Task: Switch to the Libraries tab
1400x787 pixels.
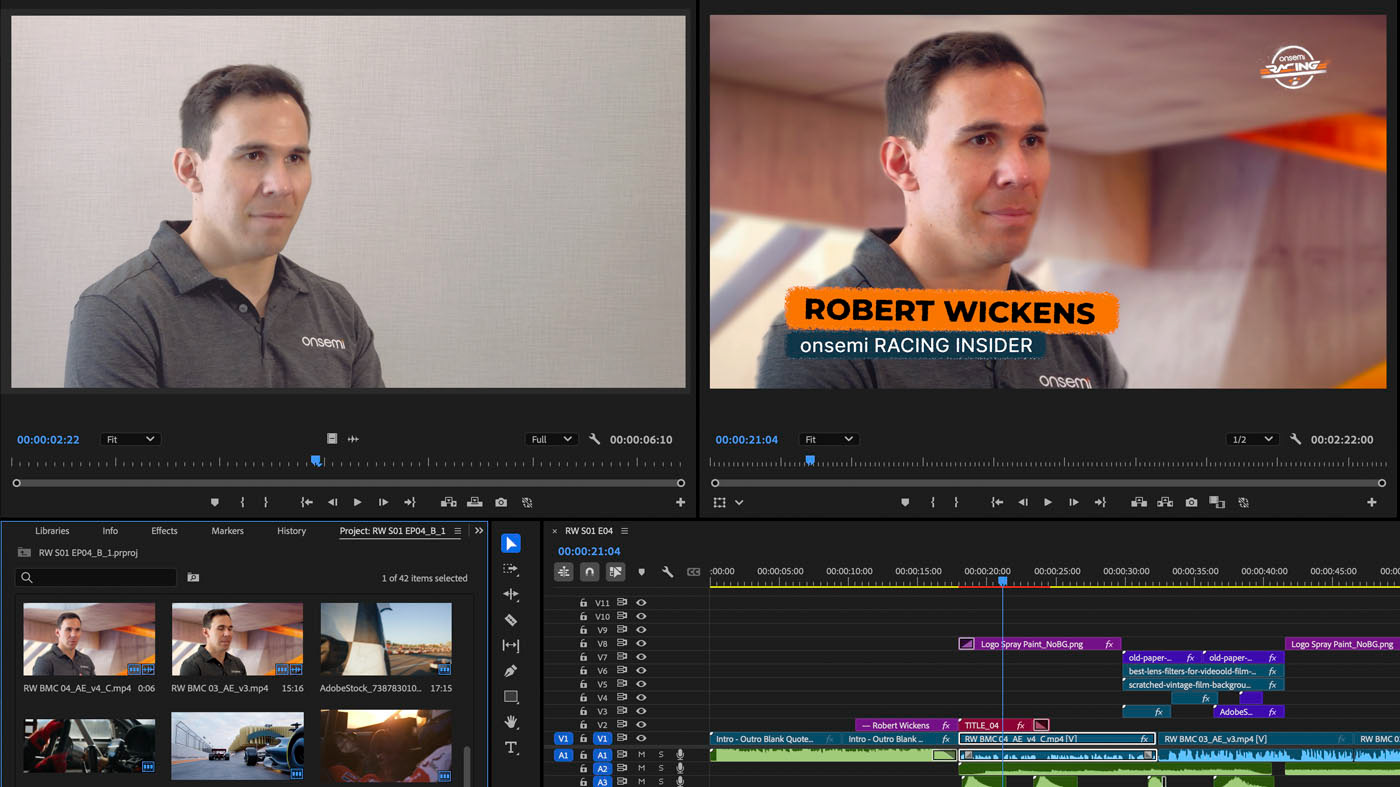Action: tap(52, 531)
